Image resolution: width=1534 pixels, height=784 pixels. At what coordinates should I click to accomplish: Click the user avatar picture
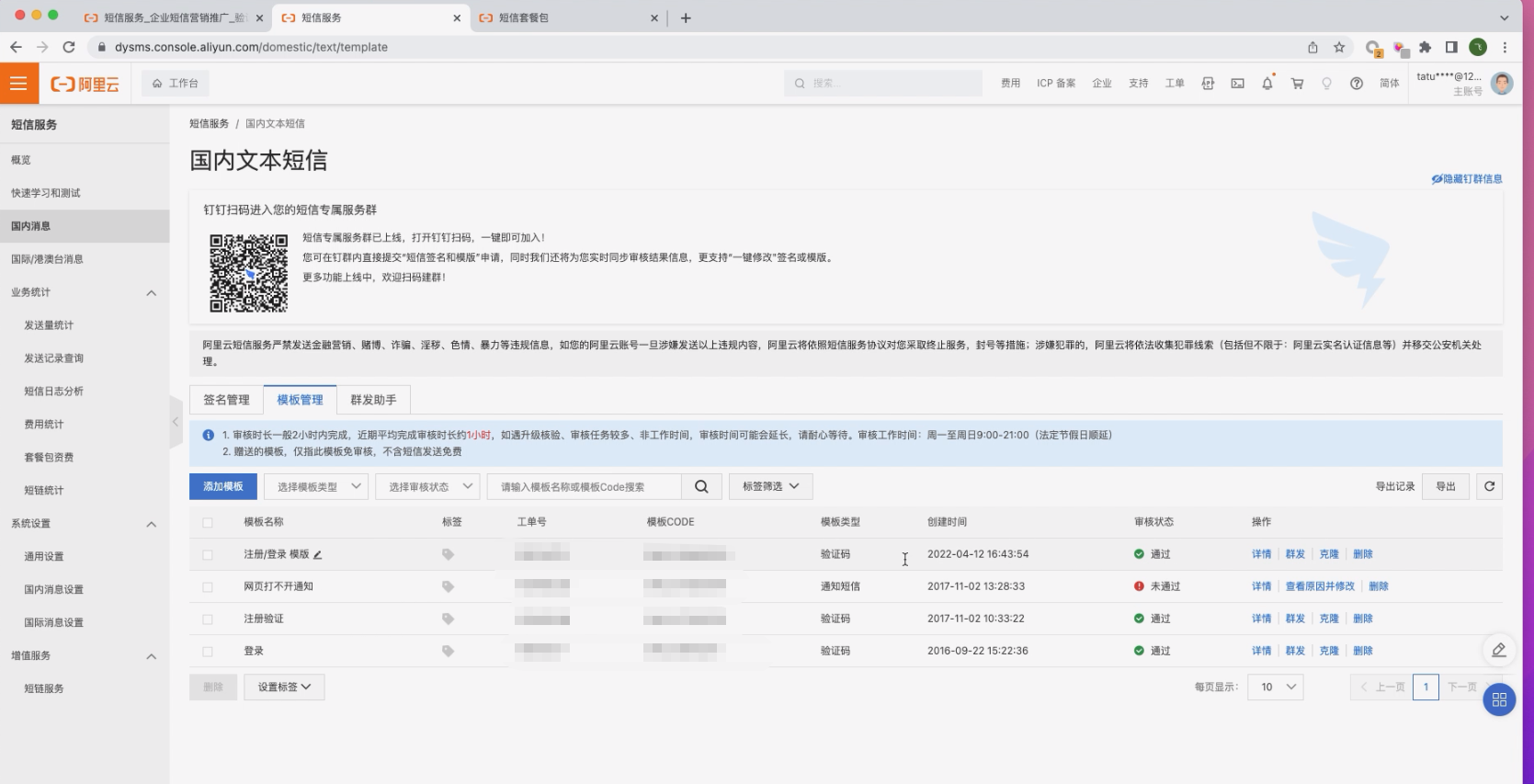tap(1502, 84)
